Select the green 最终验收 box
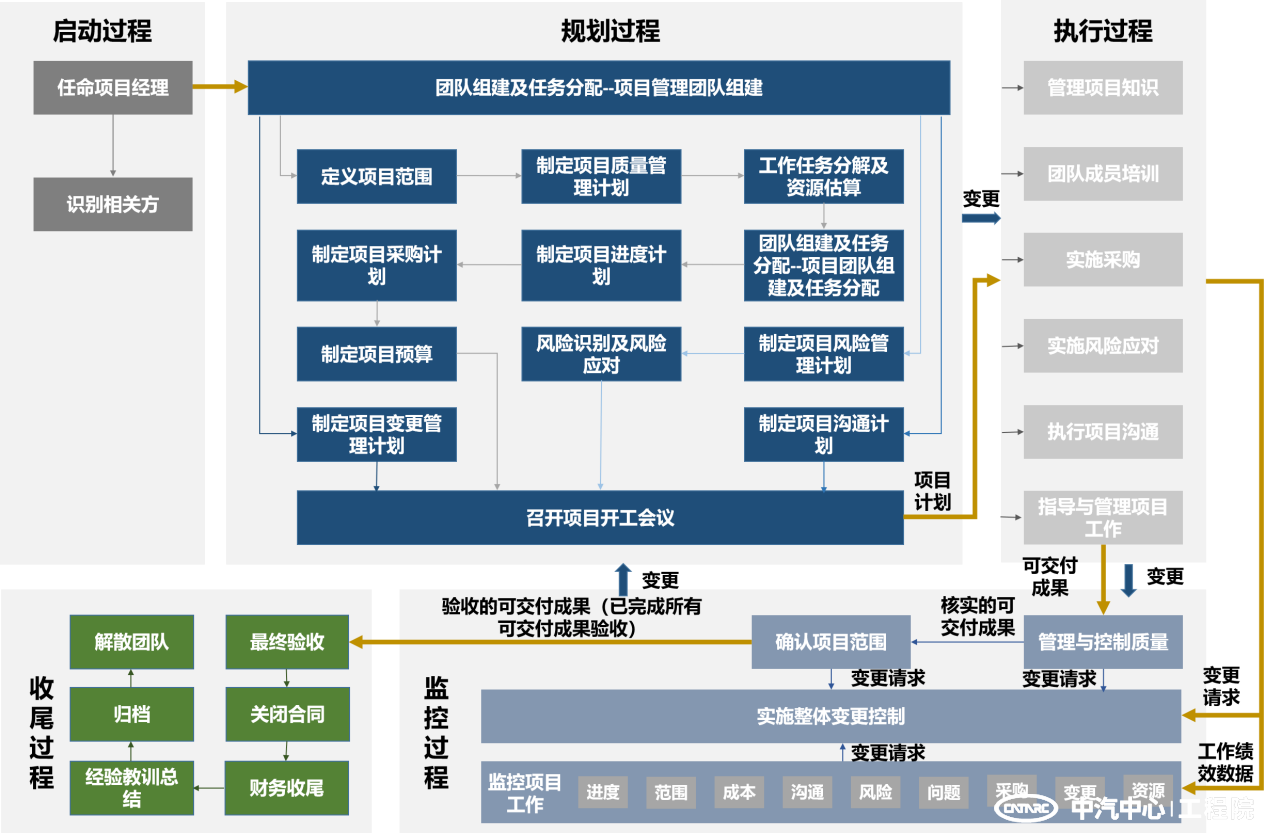Viewport: 1266px width, 833px height. (287, 642)
